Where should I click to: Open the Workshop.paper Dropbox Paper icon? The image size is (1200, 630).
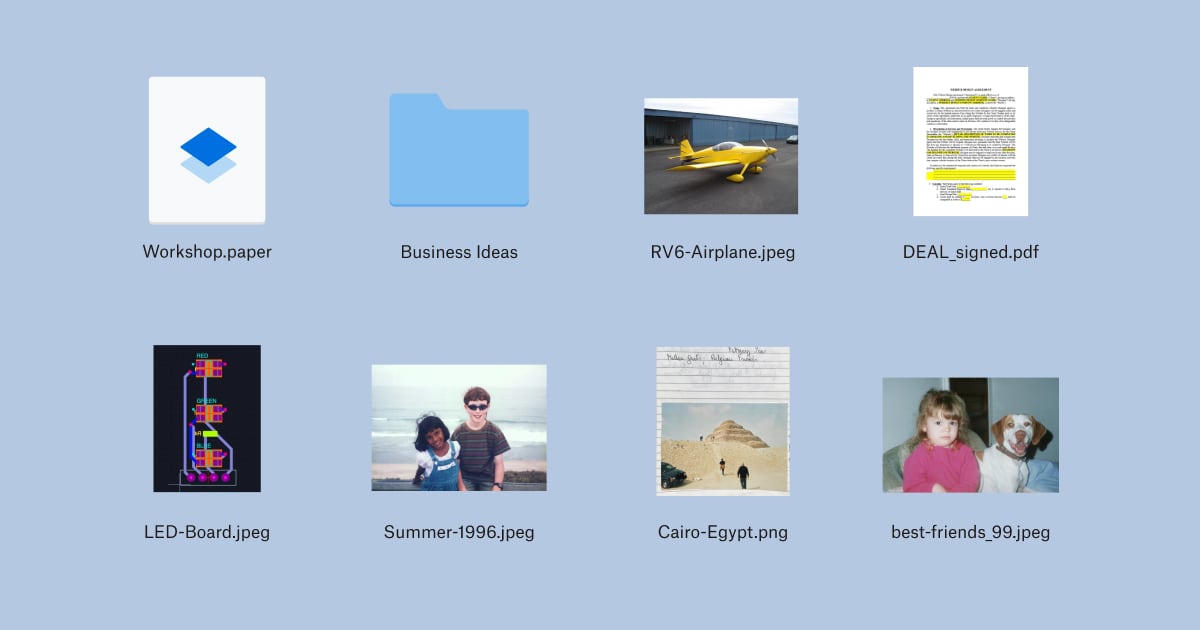207,150
